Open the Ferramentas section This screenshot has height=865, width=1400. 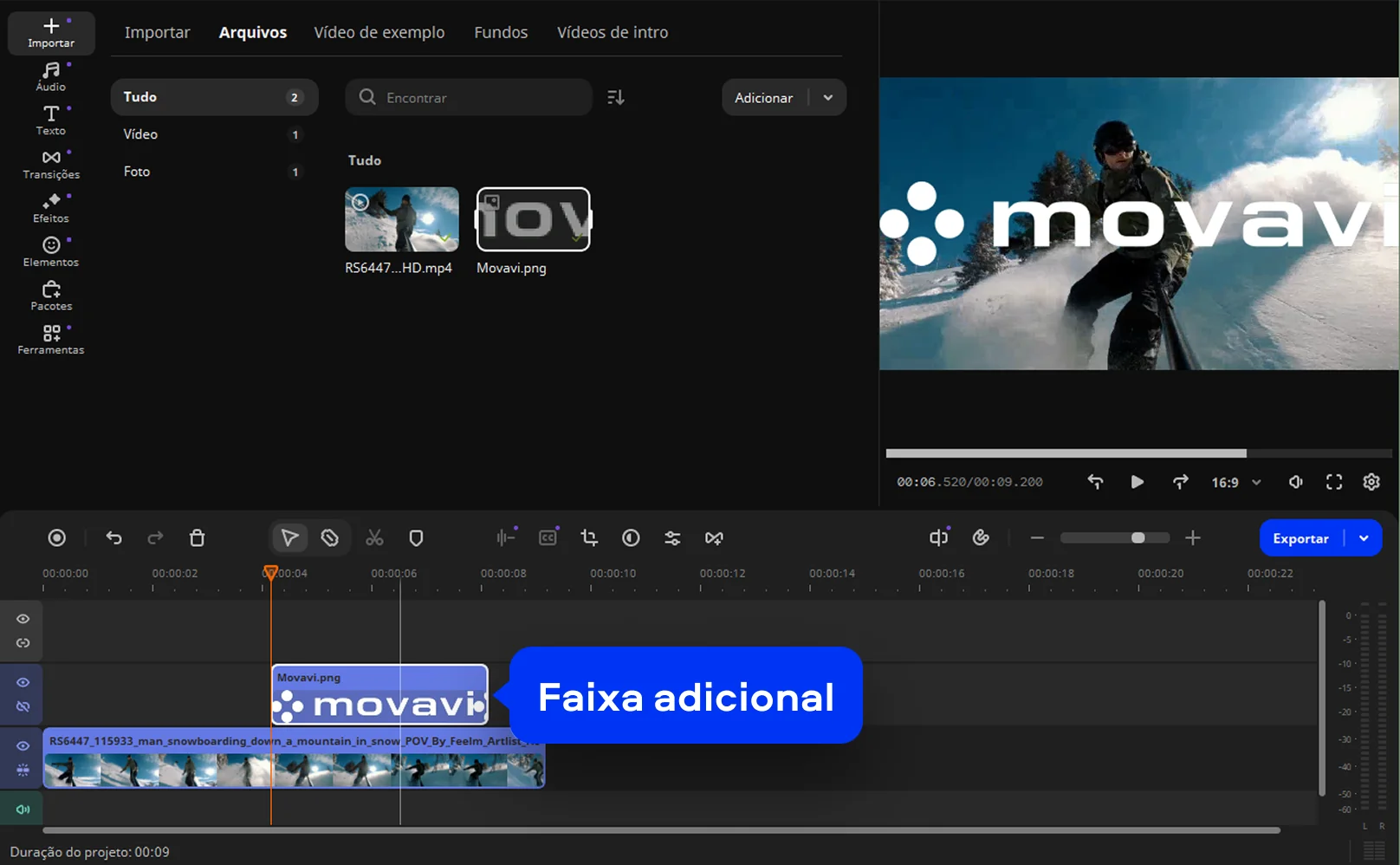click(x=51, y=340)
